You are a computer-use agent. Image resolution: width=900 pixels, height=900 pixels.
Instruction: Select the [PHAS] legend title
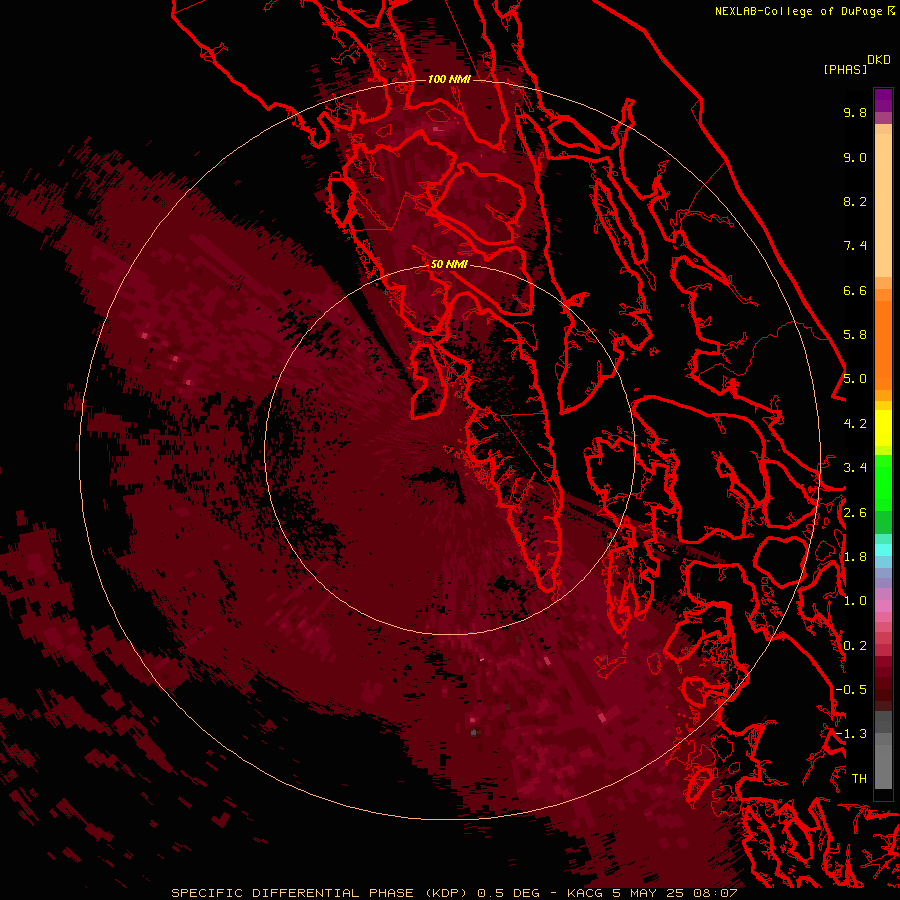click(x=845, y=69)
